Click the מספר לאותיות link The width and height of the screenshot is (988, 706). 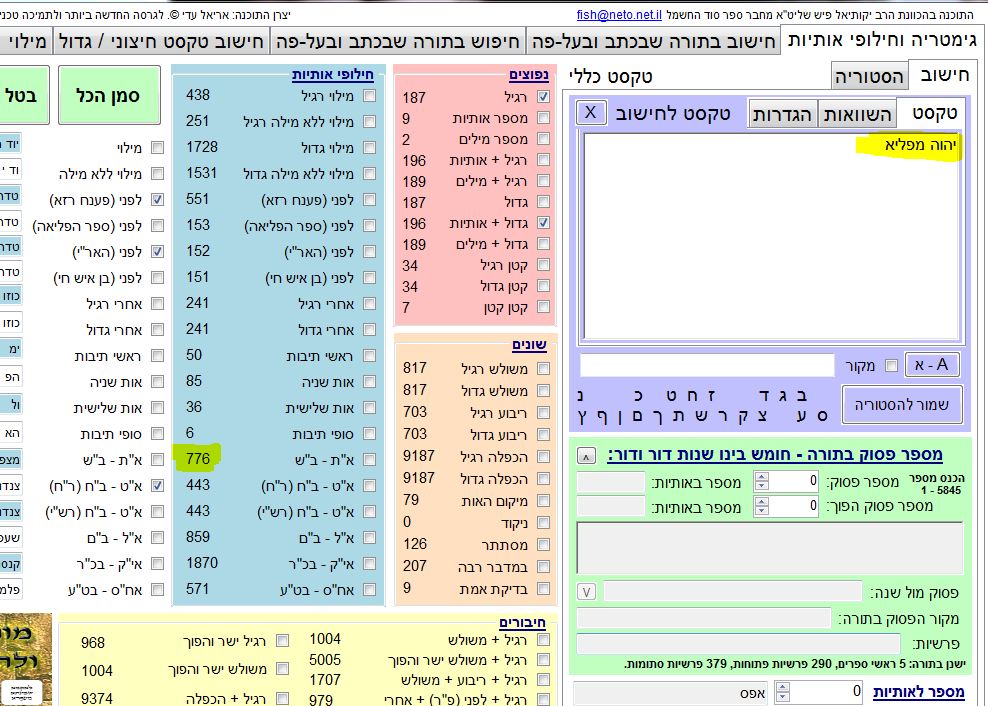click(x=918, y=692)
